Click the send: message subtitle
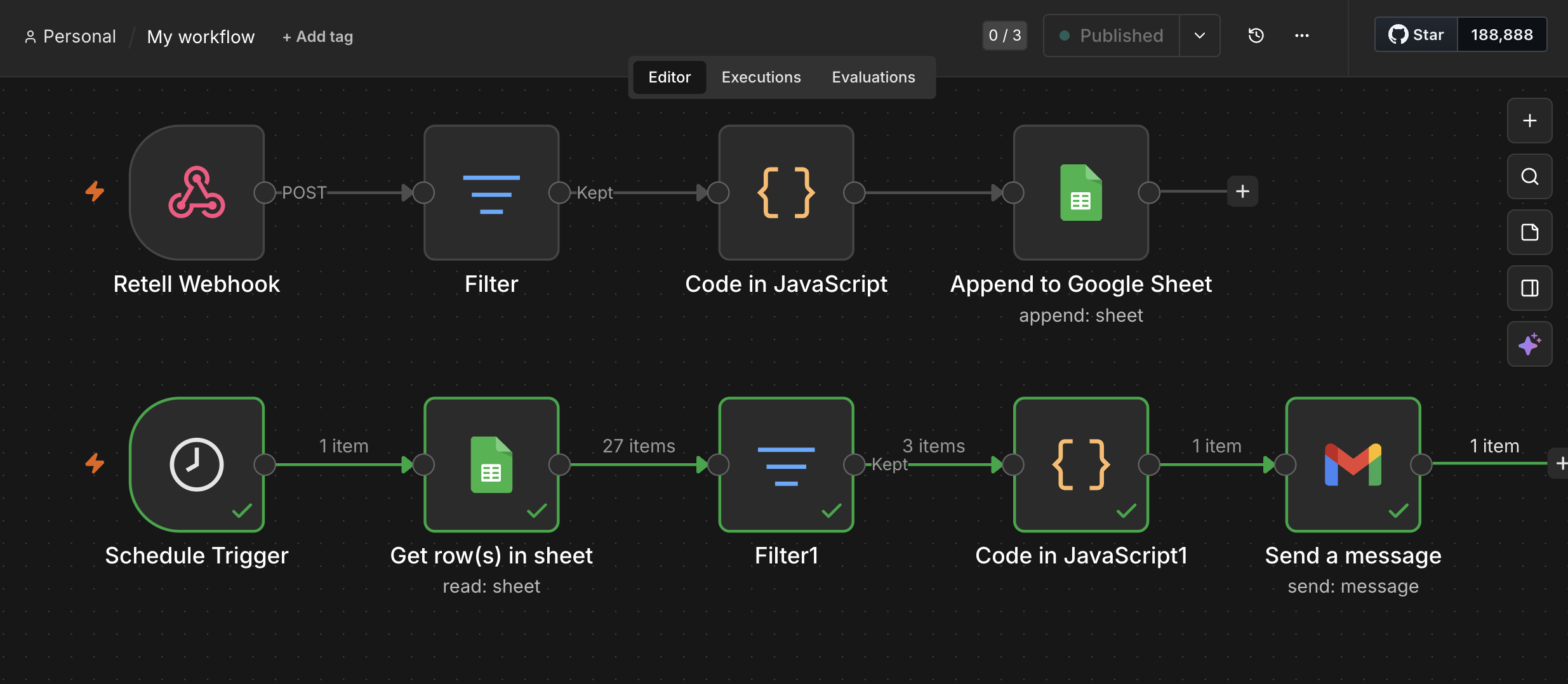Image resolution: width=1568 pixels, height=684 pixels. pos(1353,586)
